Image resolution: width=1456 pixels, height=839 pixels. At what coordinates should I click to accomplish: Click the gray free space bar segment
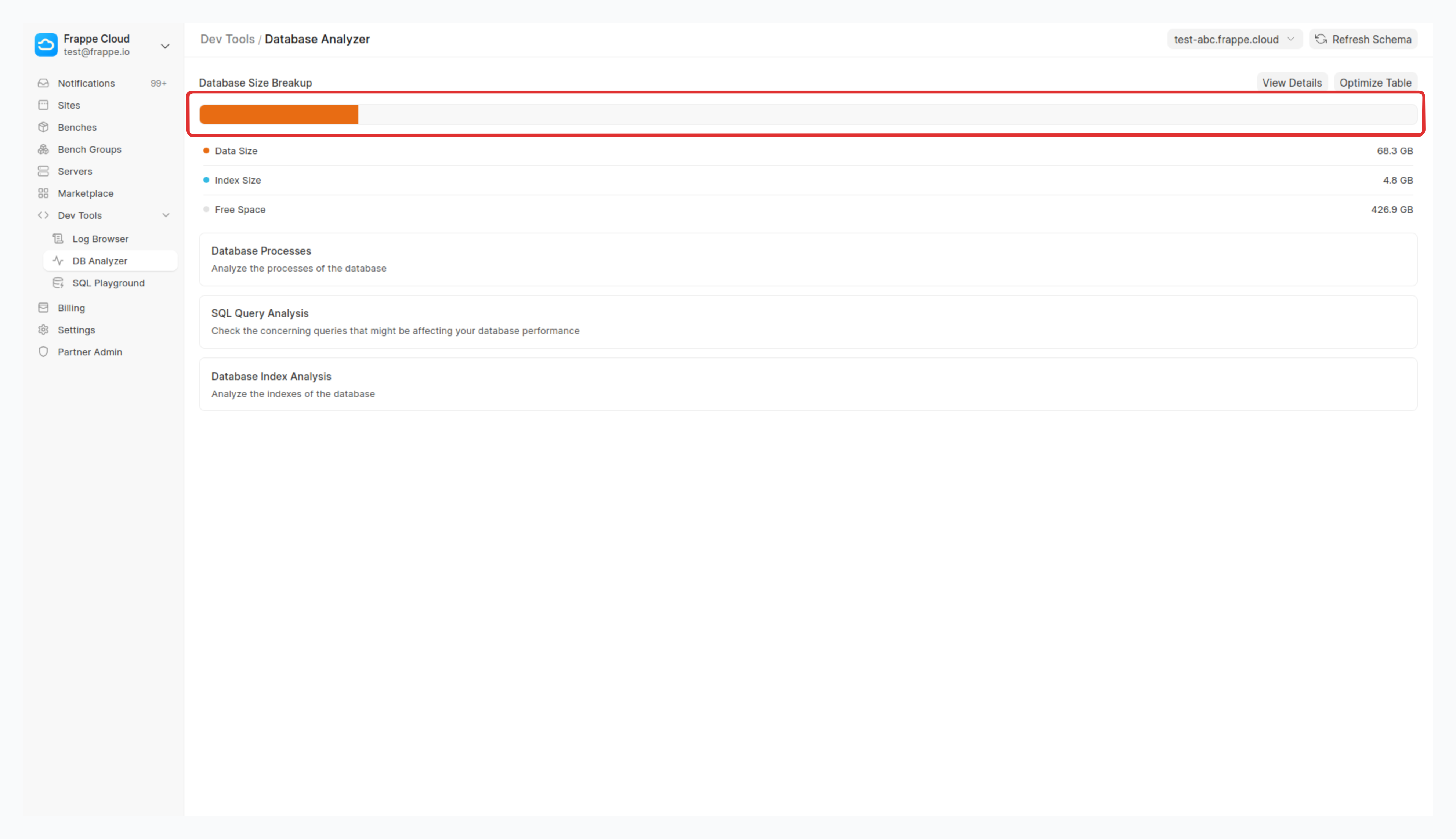888,114
